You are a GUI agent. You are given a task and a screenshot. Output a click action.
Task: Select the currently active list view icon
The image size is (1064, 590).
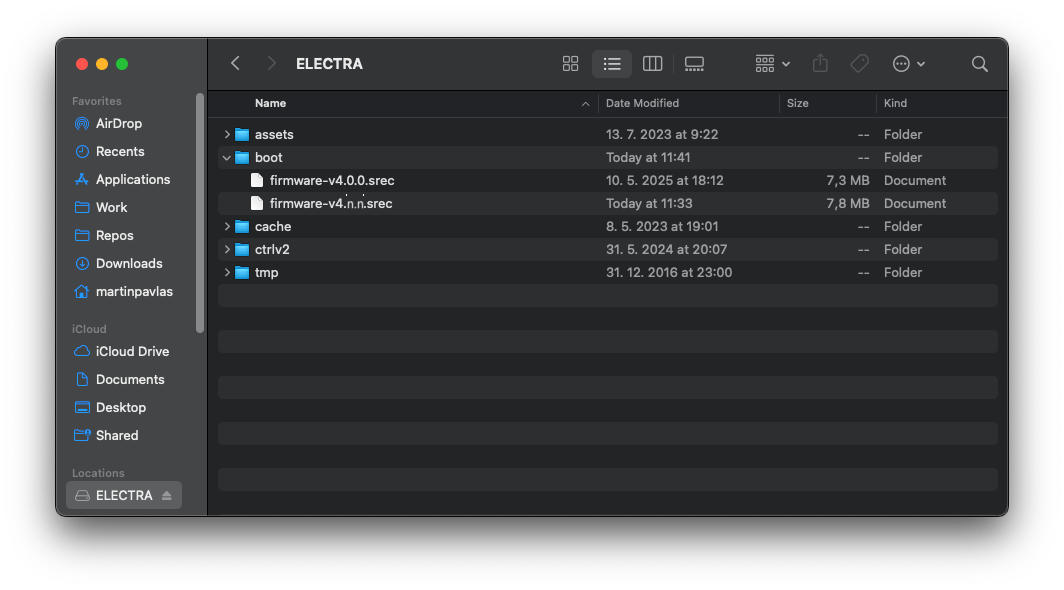pyautogui.click(x=611, y=63)
